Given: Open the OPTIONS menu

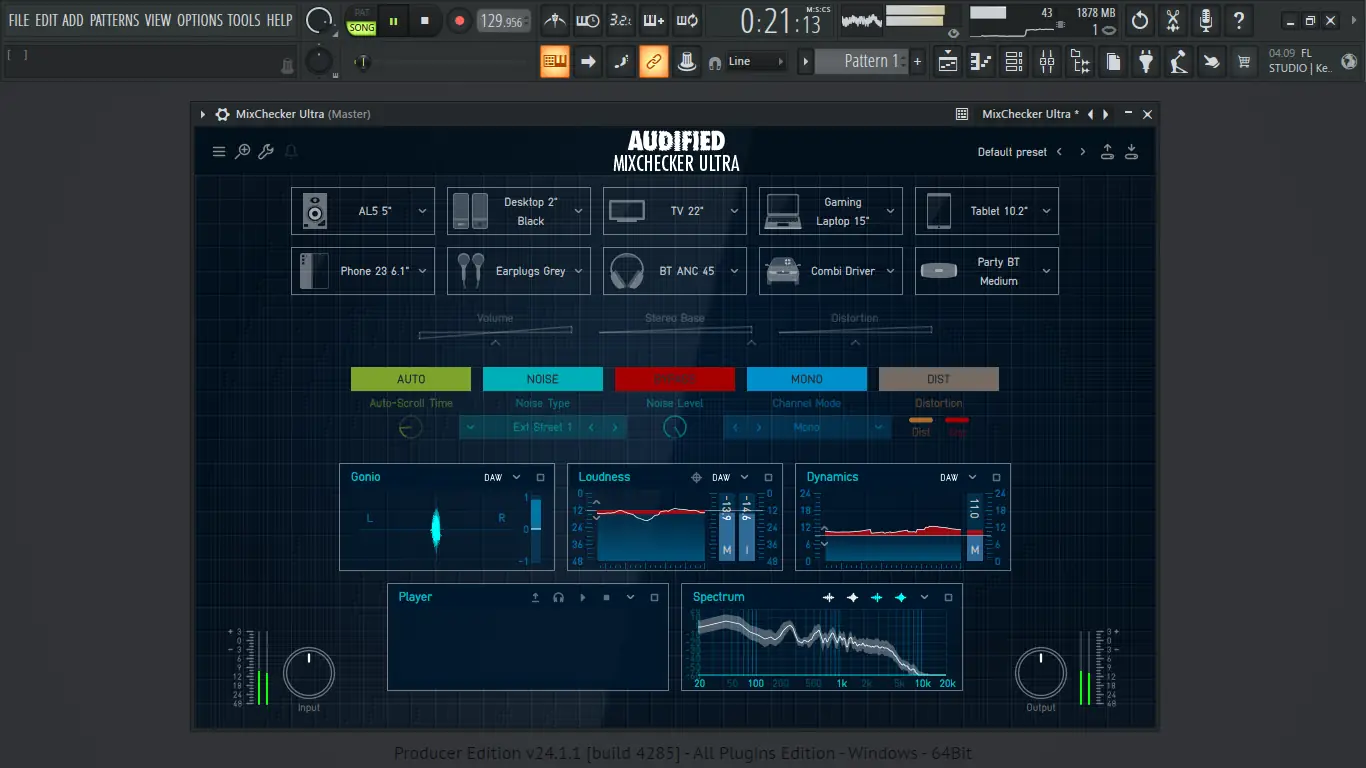Looking at the screenshot, I should pos(199,20).
